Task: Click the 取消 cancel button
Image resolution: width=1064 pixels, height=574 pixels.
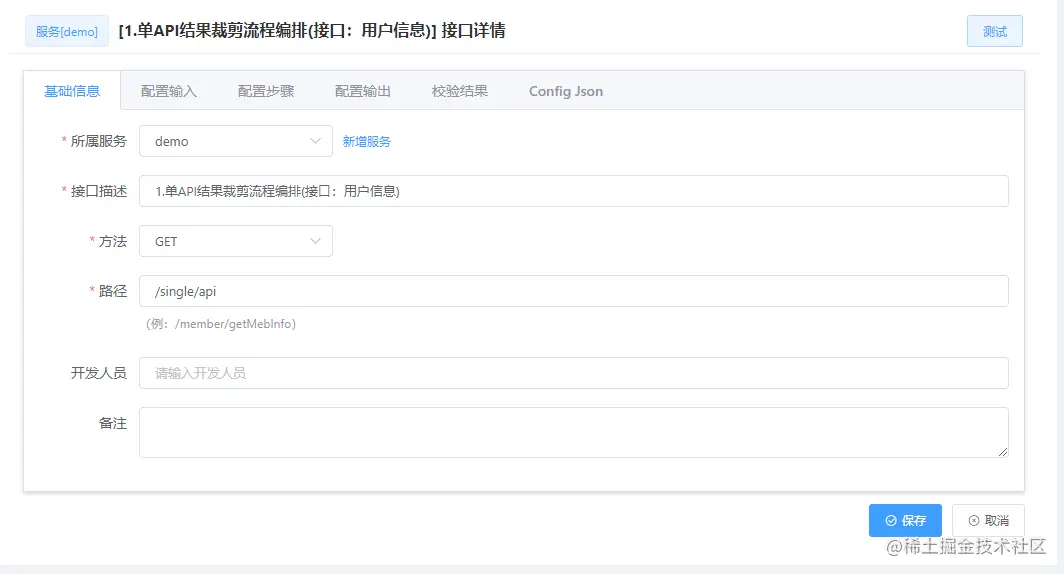Action: (988, 520)
